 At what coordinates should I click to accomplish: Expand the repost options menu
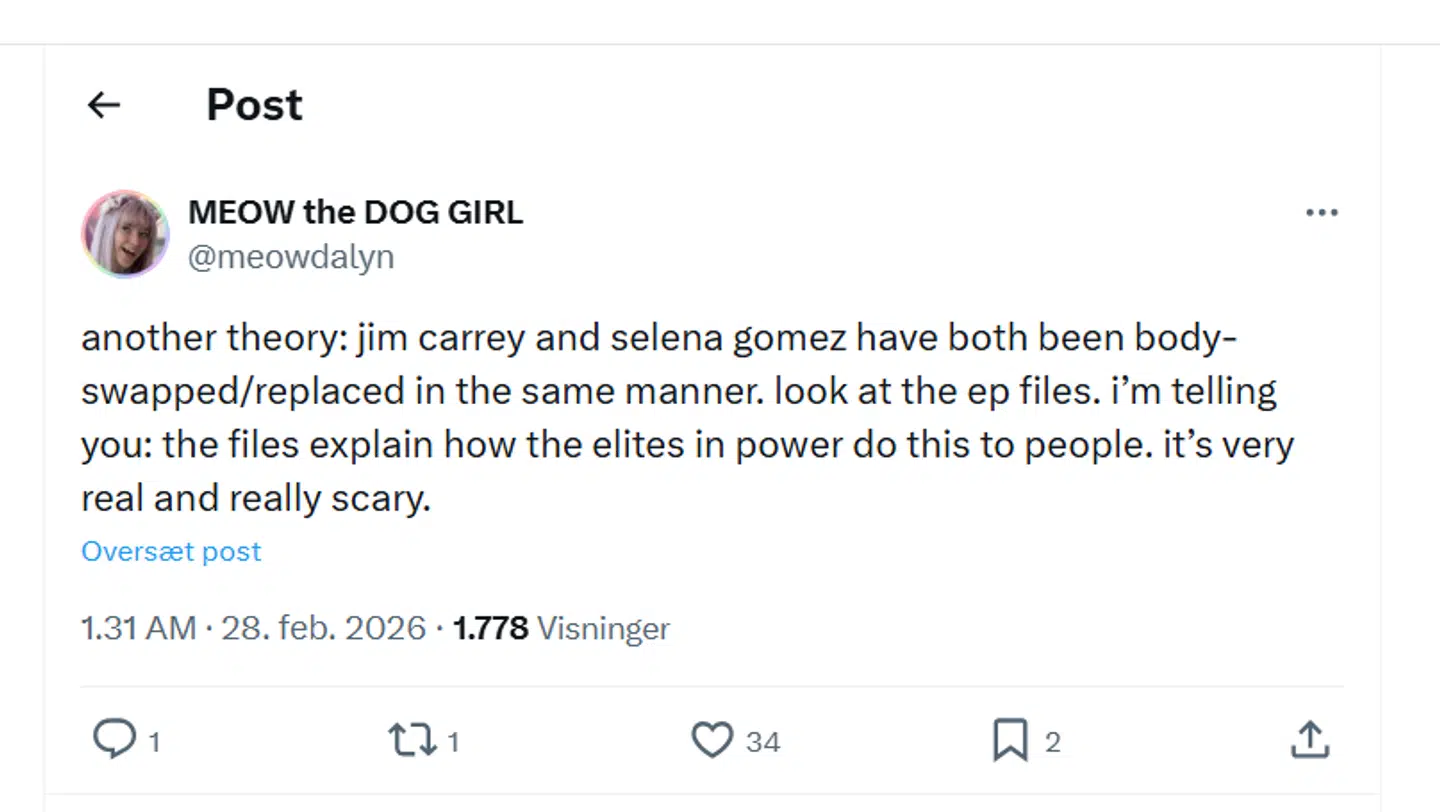coord(410,740)
